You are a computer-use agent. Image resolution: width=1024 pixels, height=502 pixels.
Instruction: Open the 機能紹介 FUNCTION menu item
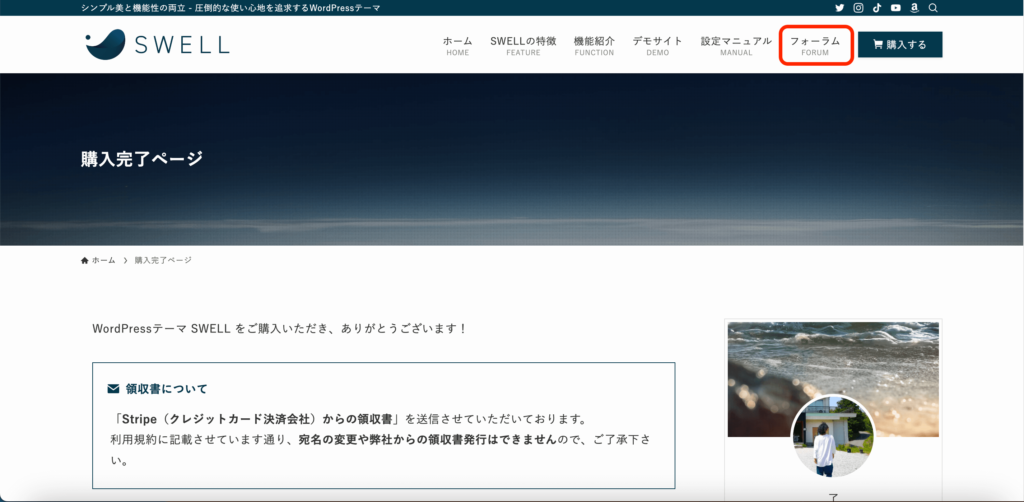(x=594, y=46)
